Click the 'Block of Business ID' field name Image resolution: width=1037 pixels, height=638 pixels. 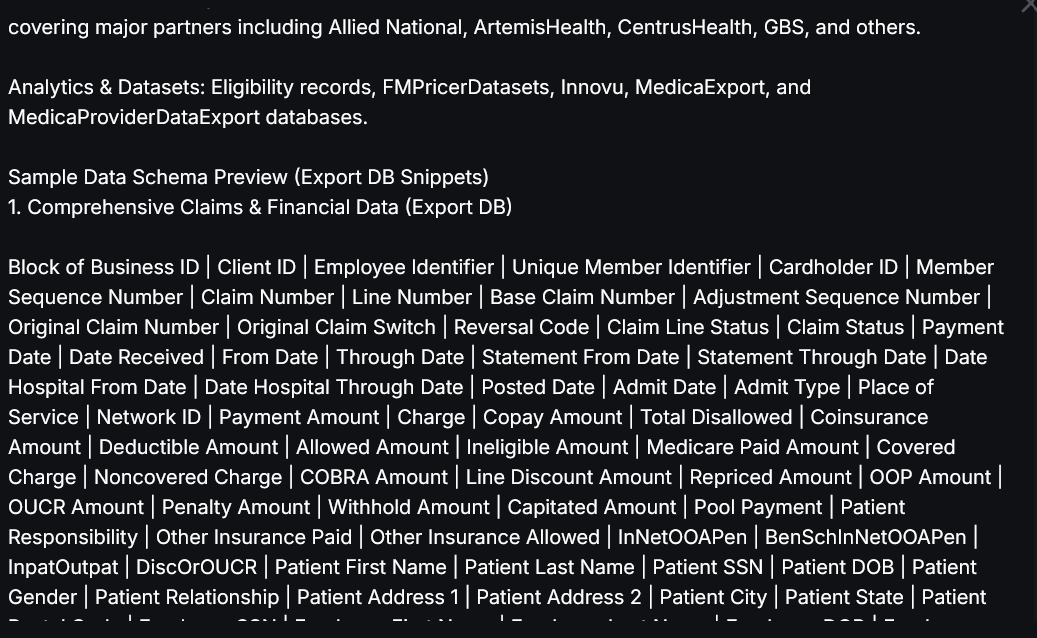pos(103,267)
